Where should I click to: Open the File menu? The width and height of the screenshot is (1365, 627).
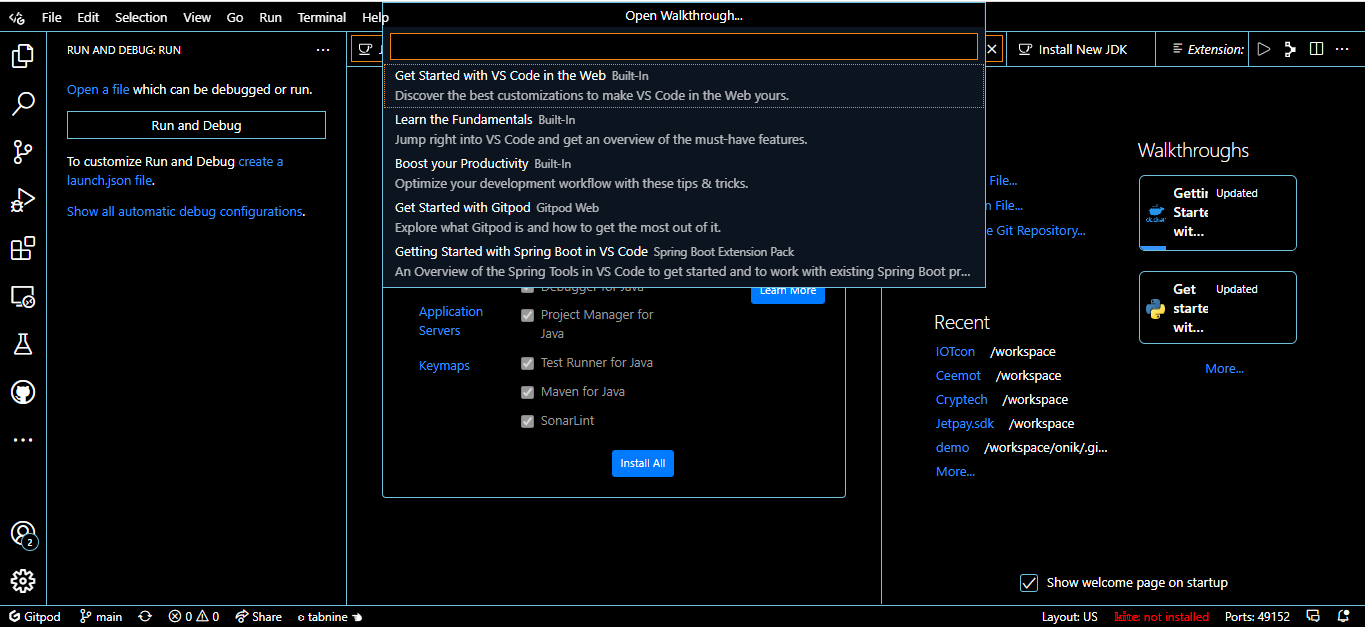(x=52, y=17)
